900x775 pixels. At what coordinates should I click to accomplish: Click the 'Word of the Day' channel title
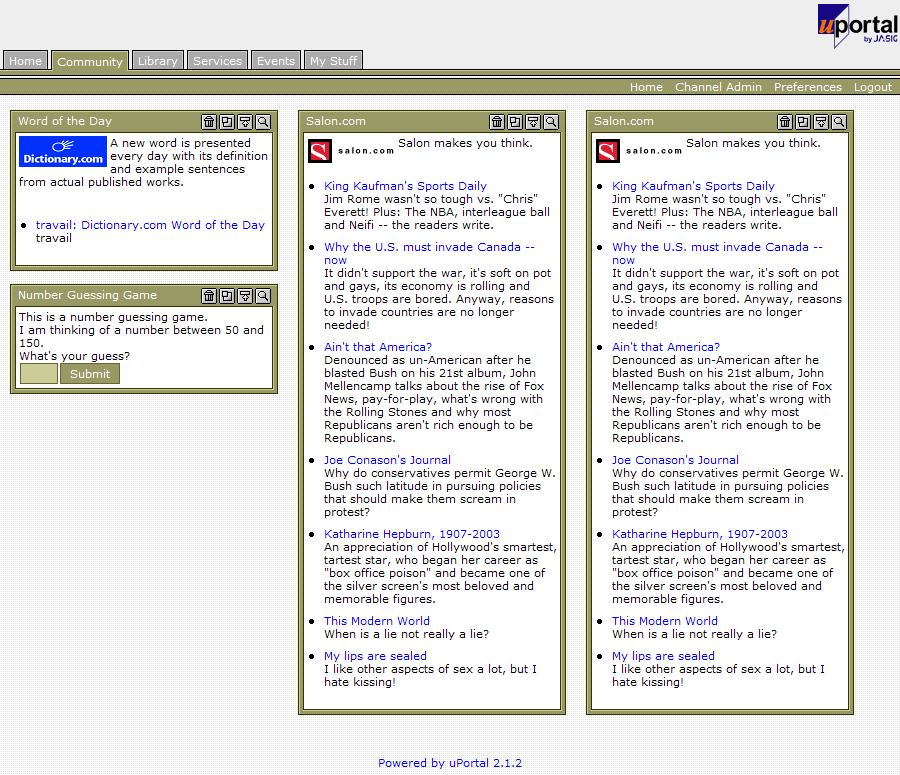(x=65, y=121)
